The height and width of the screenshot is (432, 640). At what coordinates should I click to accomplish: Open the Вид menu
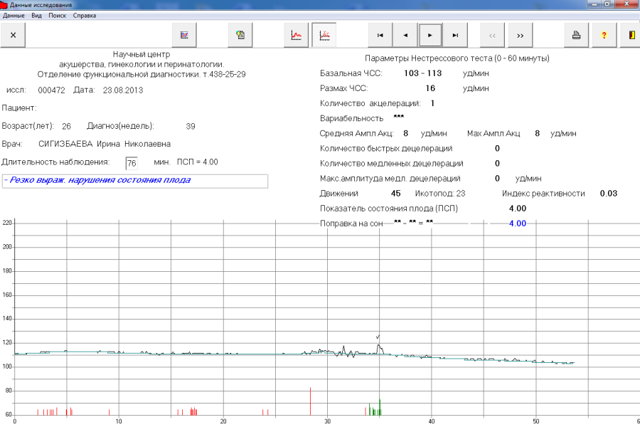36,16
